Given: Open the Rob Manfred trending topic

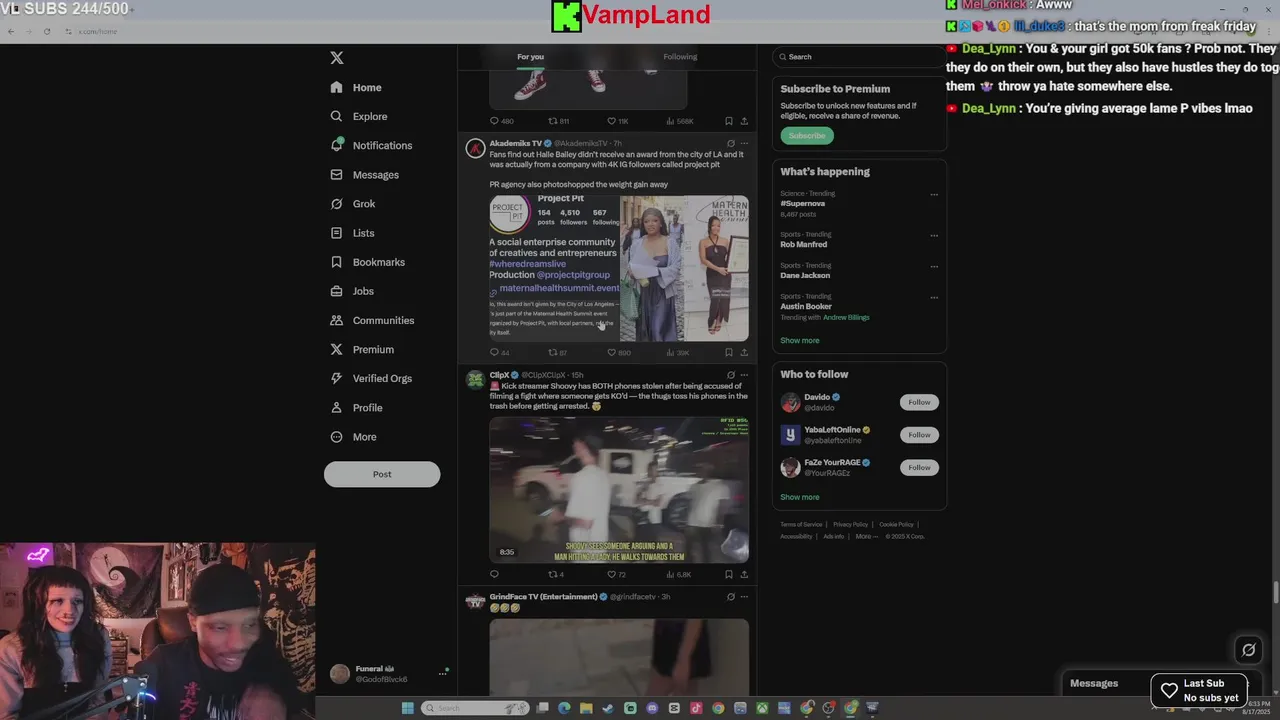Looking at the screenshot, I should 804,244.
